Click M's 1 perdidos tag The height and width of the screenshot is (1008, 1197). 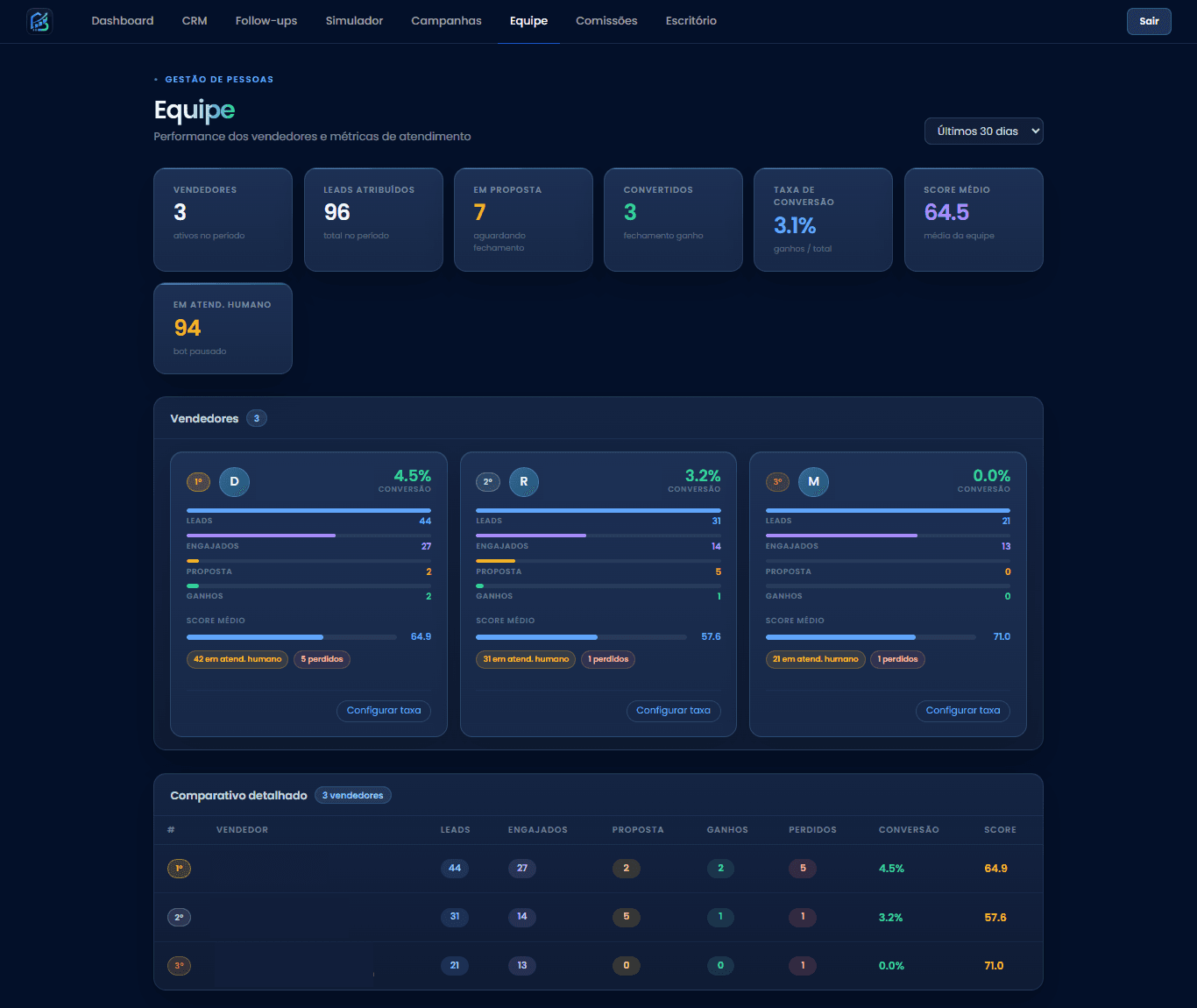point(898,659)
